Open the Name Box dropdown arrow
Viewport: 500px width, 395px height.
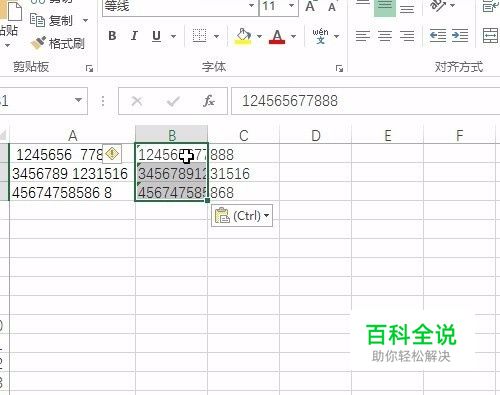[x=78, y=100]
